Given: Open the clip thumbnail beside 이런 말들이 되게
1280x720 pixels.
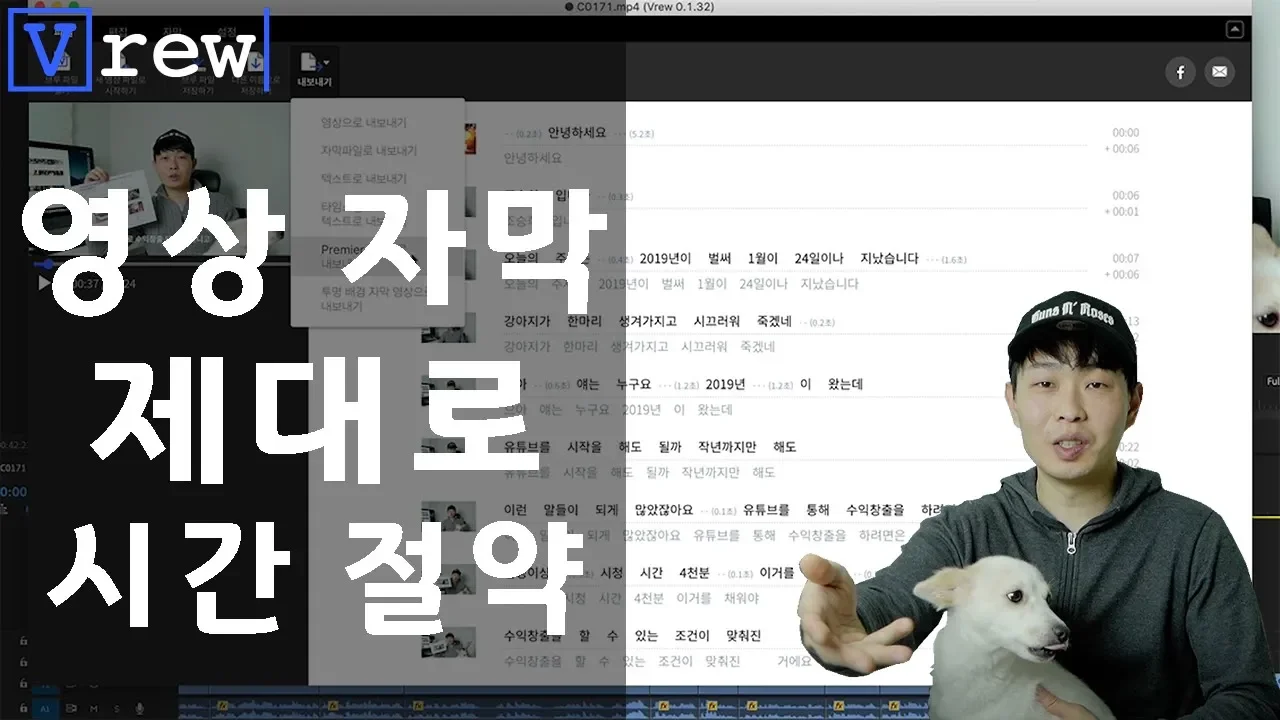Looking at the screenshot, I should coord(448,515).
